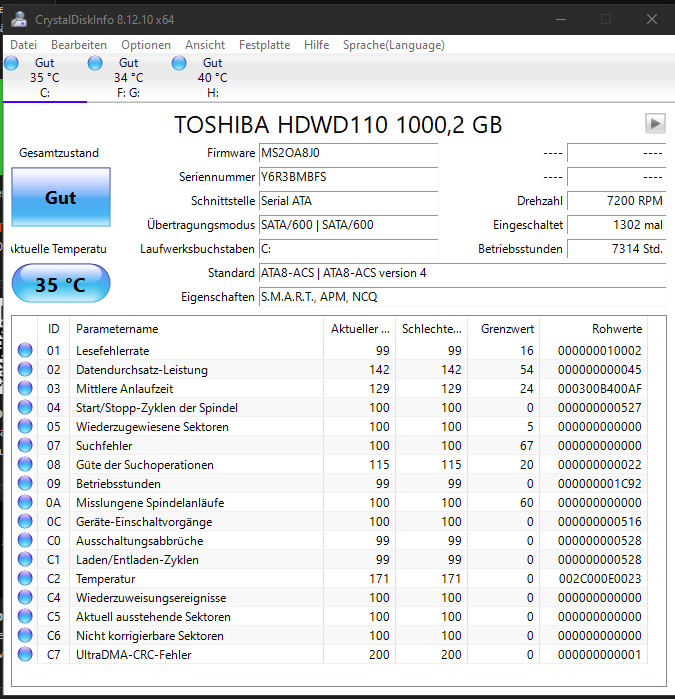The height and width of the screenshot is (699, 675).
Task: Select raw value 000000010002
Action: tap(600, 351)
